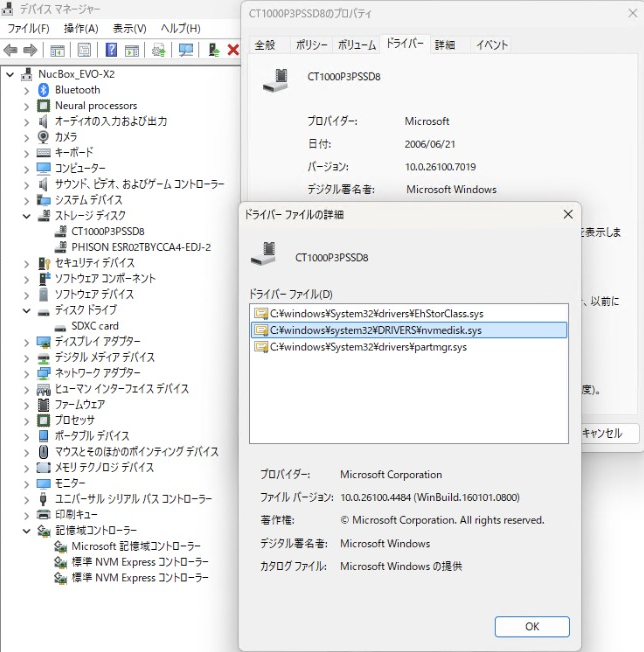Screen dimensions: 644x652
Task: Click the blue Help toolbar icon
Action: point(110,50)
